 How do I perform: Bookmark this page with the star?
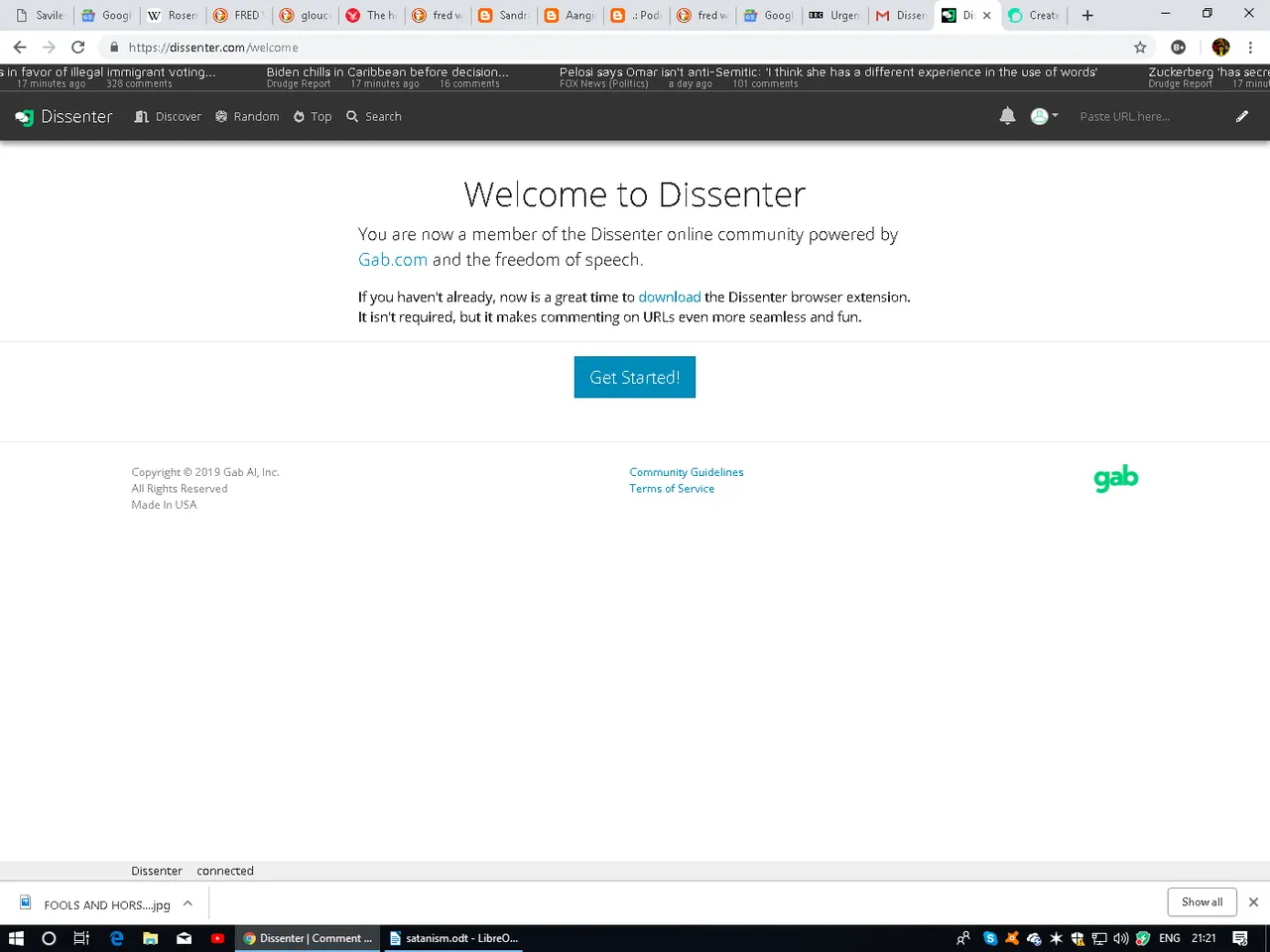pyautogui.click(x=1140, y=47)
